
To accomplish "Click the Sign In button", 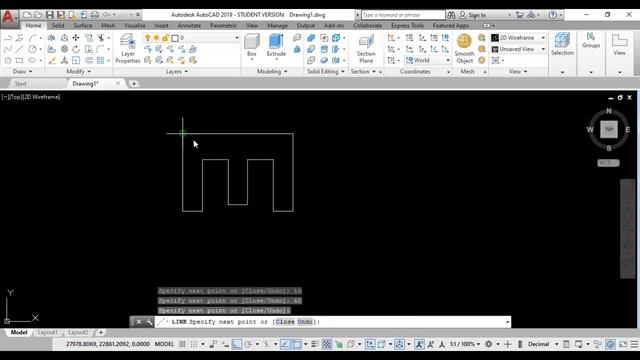I will (473, 15).
